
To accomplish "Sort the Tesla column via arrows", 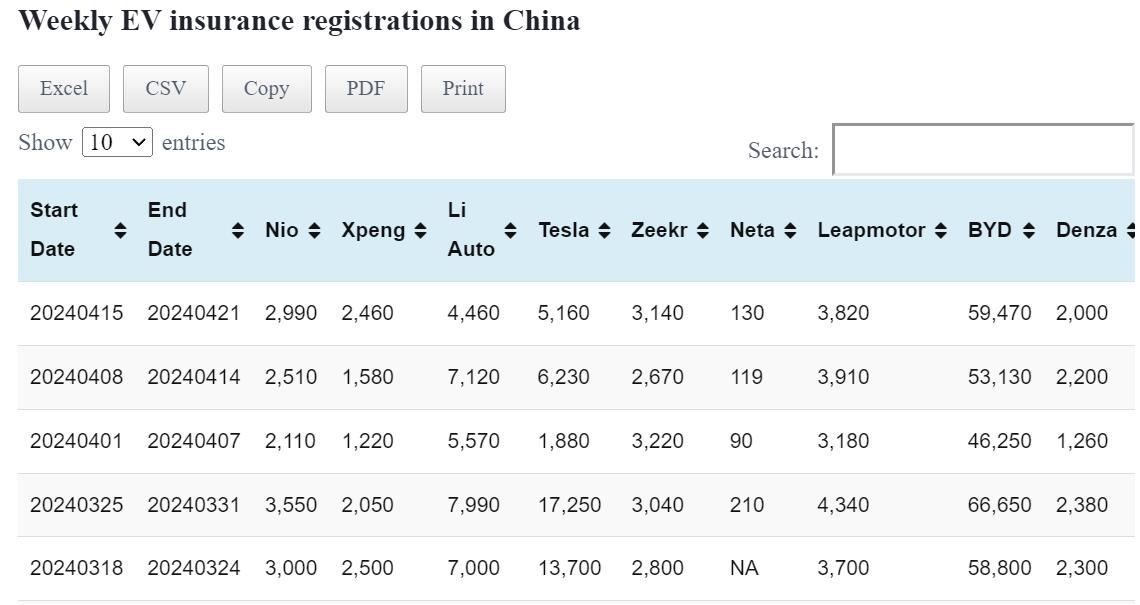I will 604,230.
